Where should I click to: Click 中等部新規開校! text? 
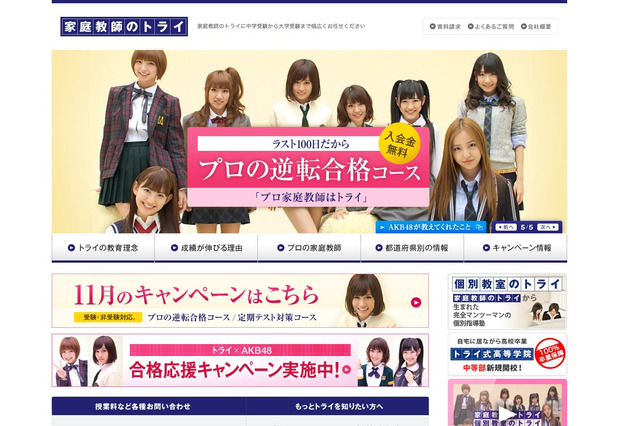pos(492,368)
